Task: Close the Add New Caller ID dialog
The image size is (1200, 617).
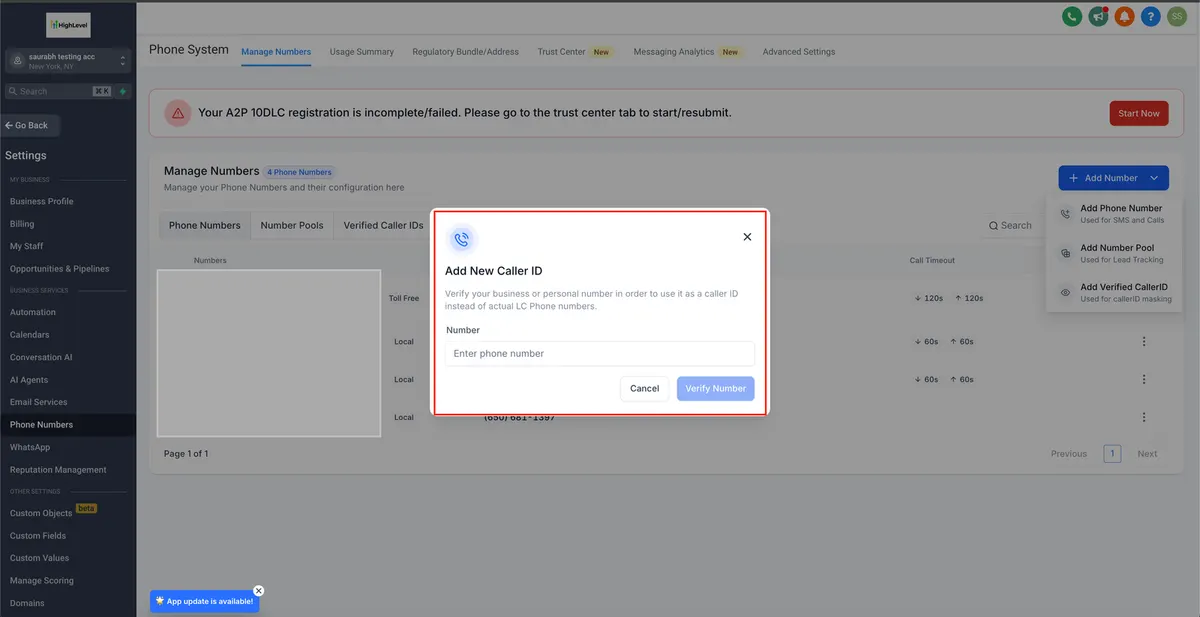Action: [x=747, y=237]
